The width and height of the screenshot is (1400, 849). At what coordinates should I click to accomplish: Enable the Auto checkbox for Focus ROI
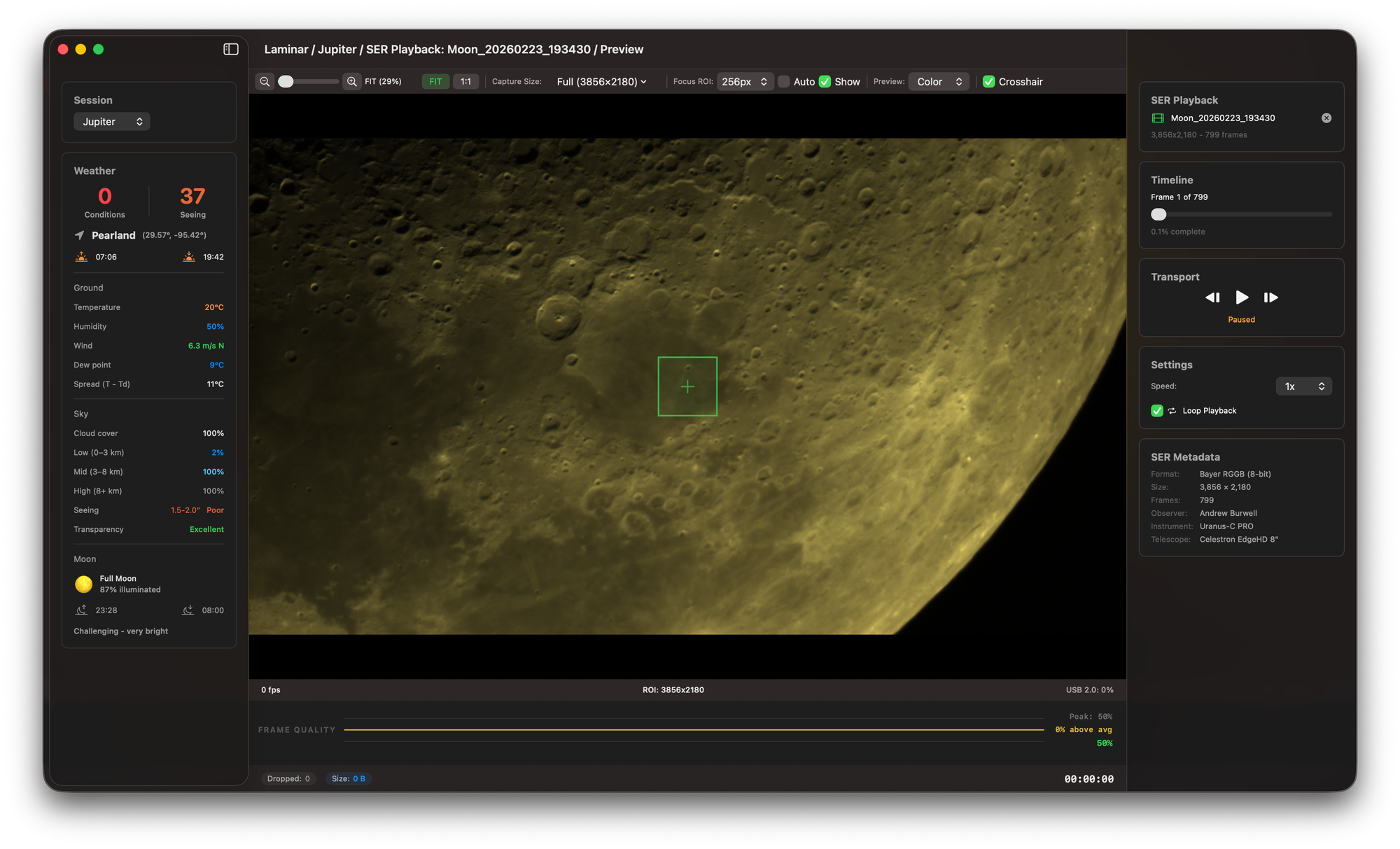point(784,81)
